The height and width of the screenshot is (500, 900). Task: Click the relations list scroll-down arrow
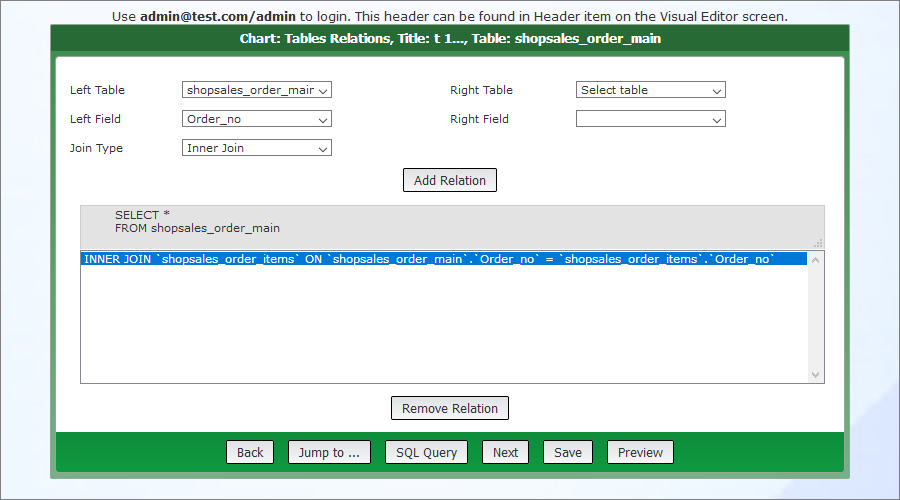[x=816, y=375]
